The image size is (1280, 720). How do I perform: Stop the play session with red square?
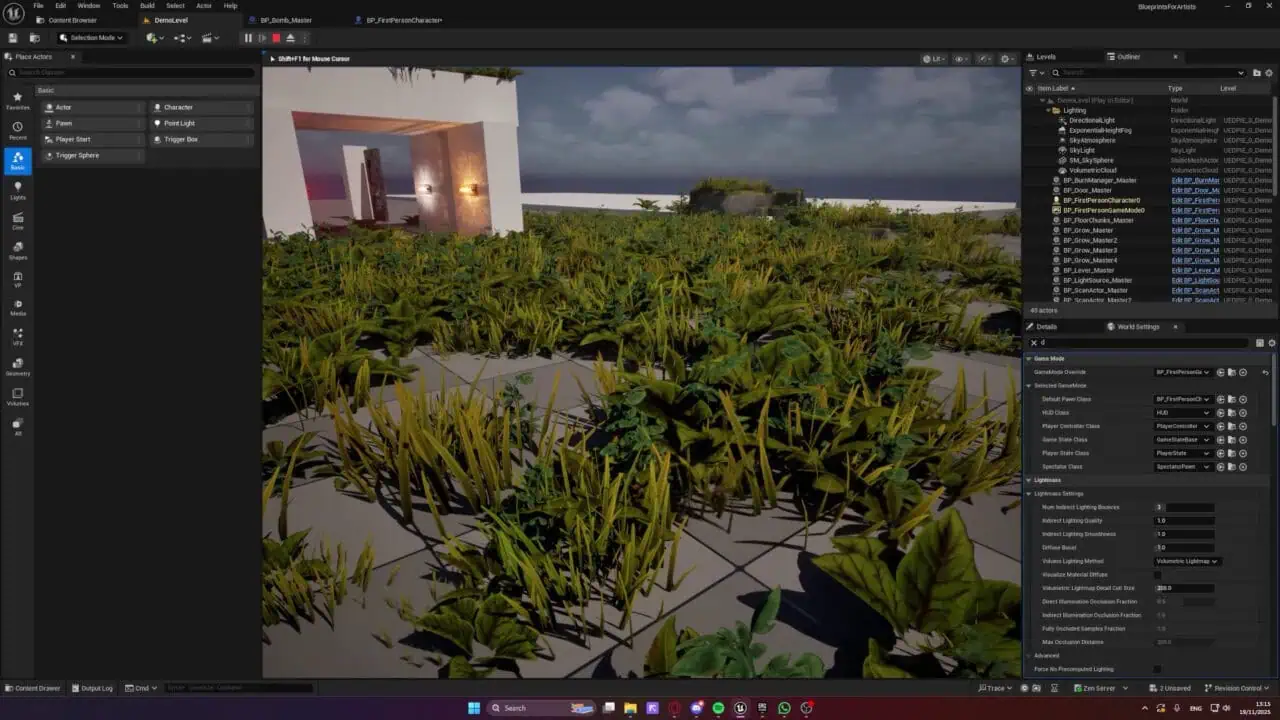(x=276, y=38)
